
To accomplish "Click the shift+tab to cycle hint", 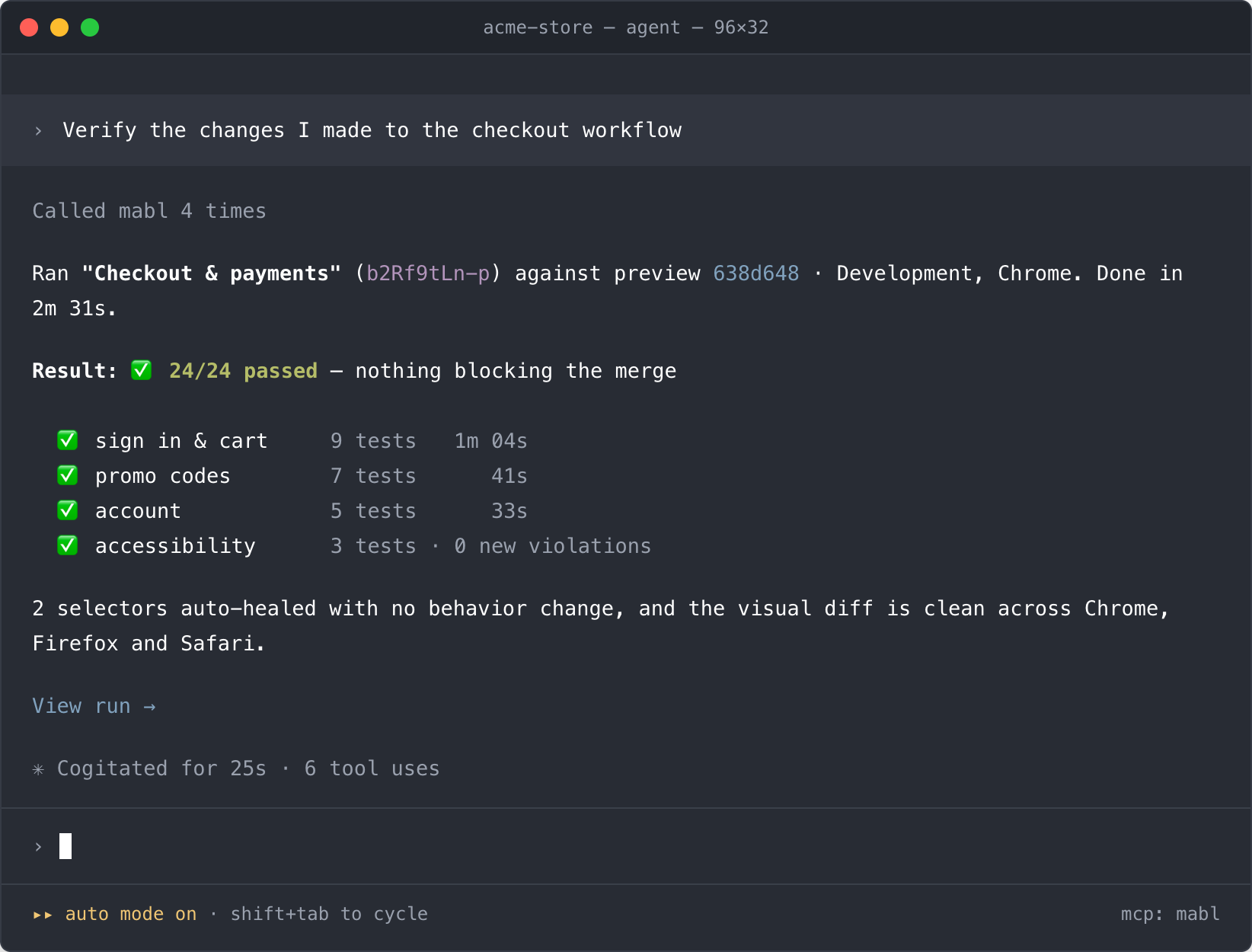I will pyautogui.click(x=329, y=914).
